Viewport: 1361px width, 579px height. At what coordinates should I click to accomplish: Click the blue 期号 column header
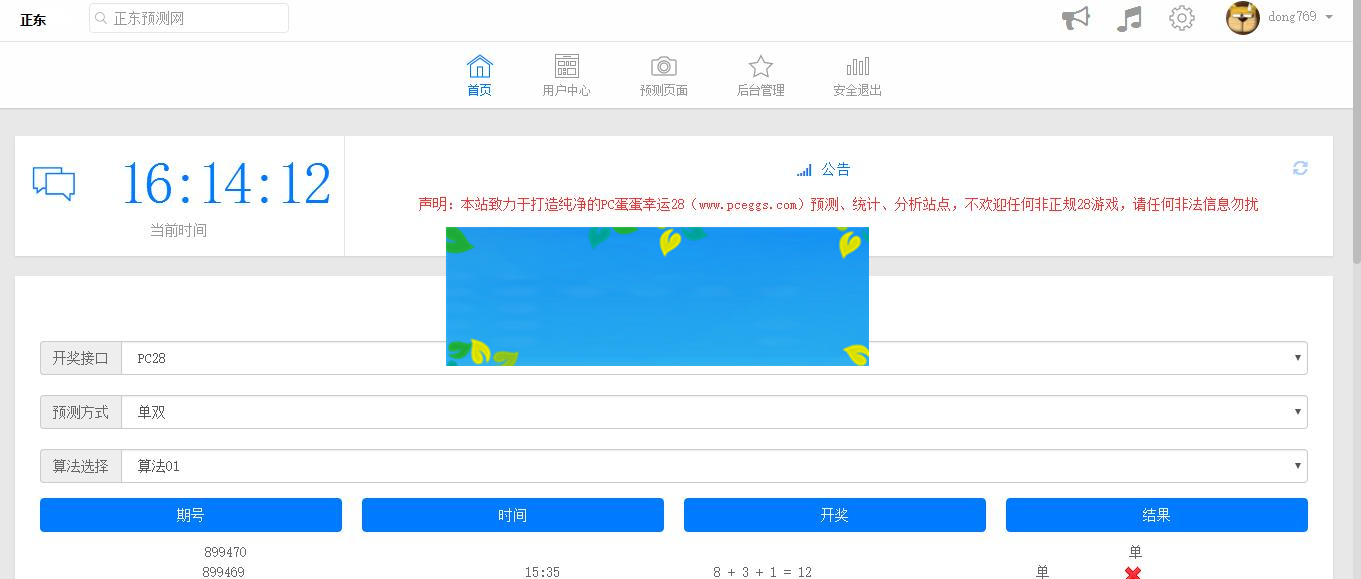190,515
